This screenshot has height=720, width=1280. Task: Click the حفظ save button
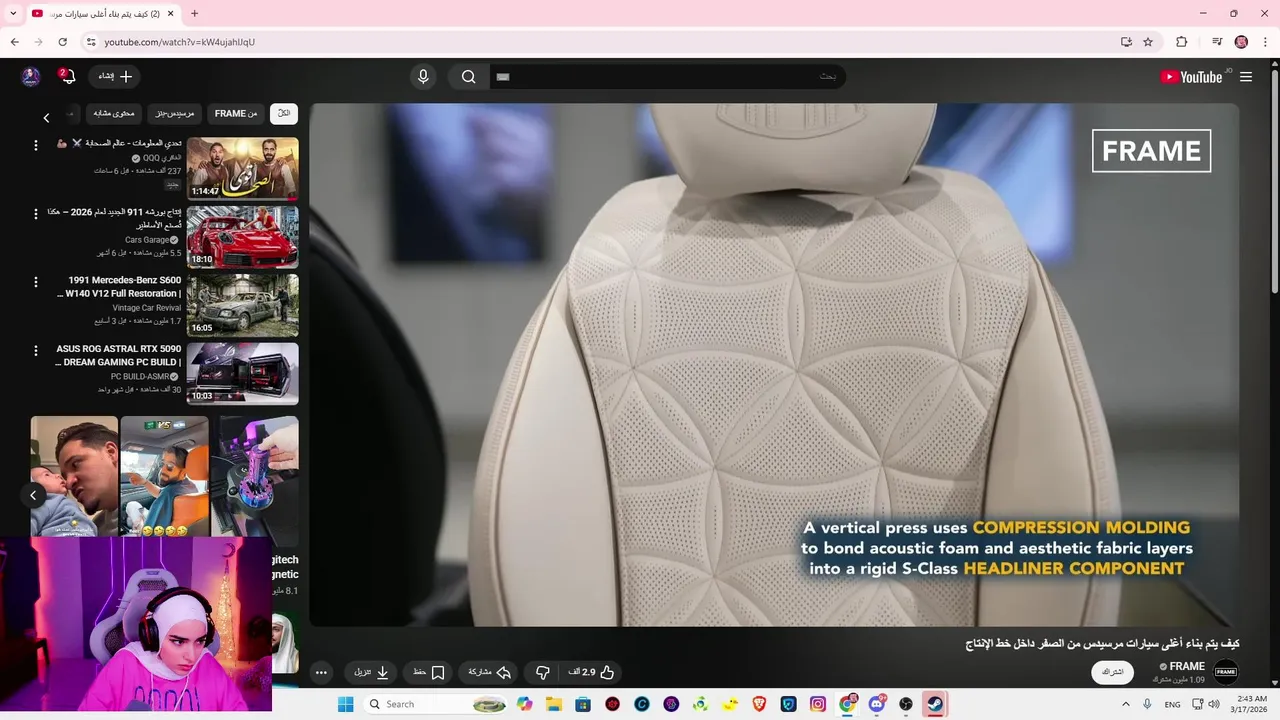[428, 672]
